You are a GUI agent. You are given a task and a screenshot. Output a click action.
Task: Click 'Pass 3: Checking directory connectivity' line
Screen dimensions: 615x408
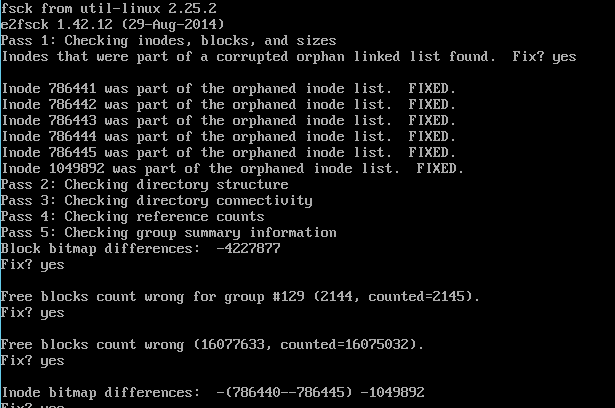tap(156, 200)
